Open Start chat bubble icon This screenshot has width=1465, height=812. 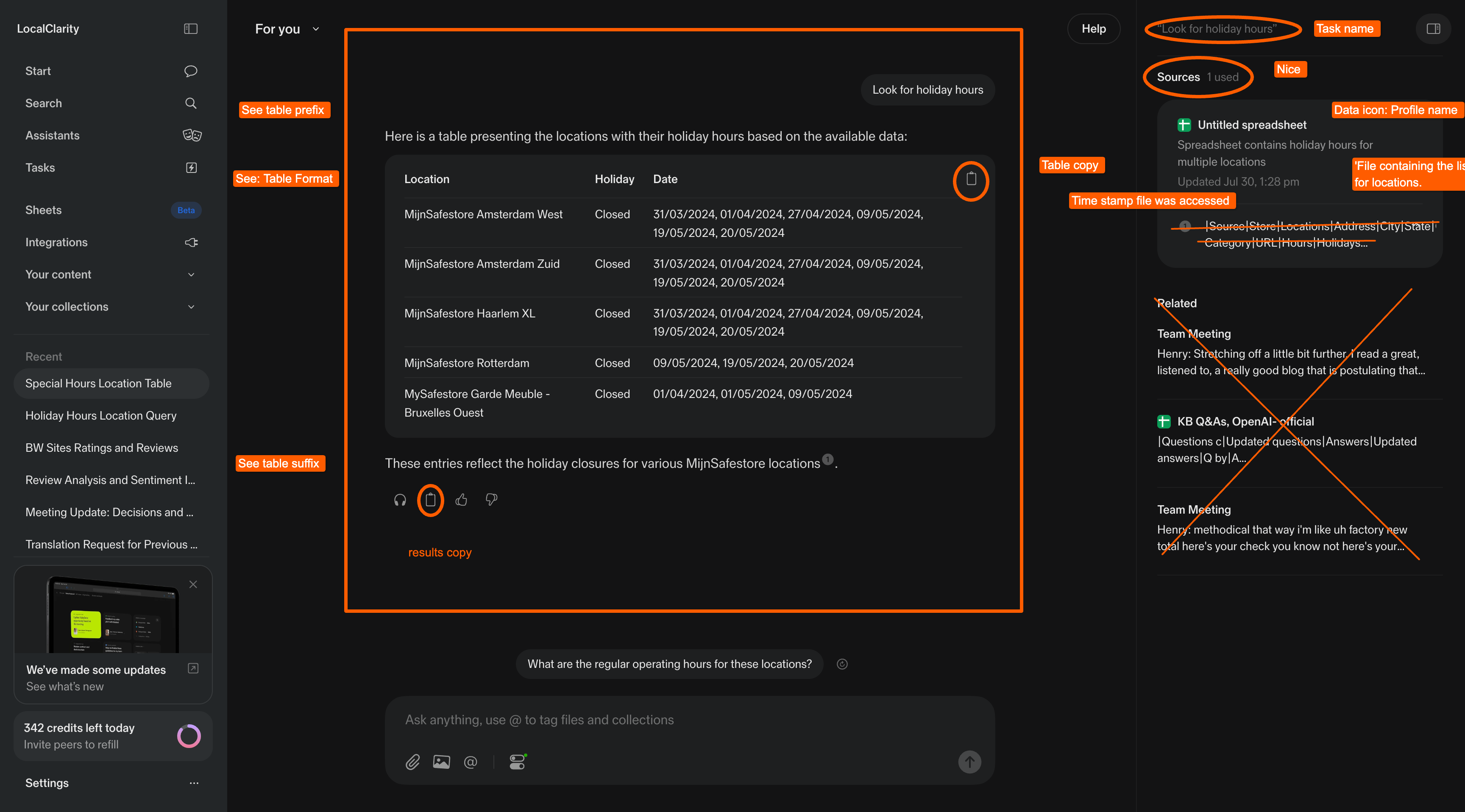(190, 71)
